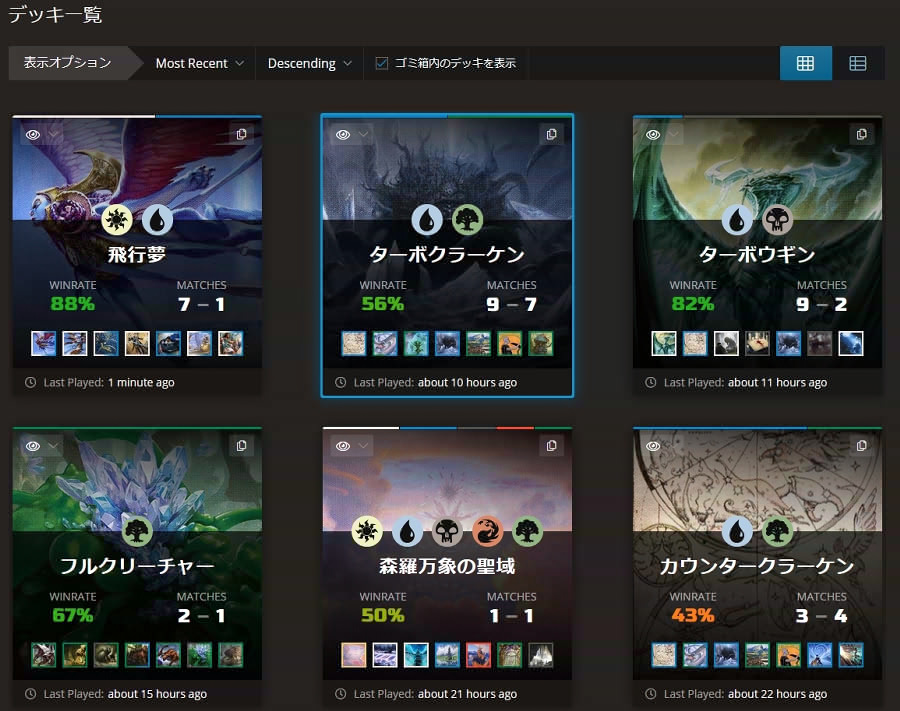Click blue mana icon on ターボウギン
Screen dimensions: 900x711
point(737,220)
